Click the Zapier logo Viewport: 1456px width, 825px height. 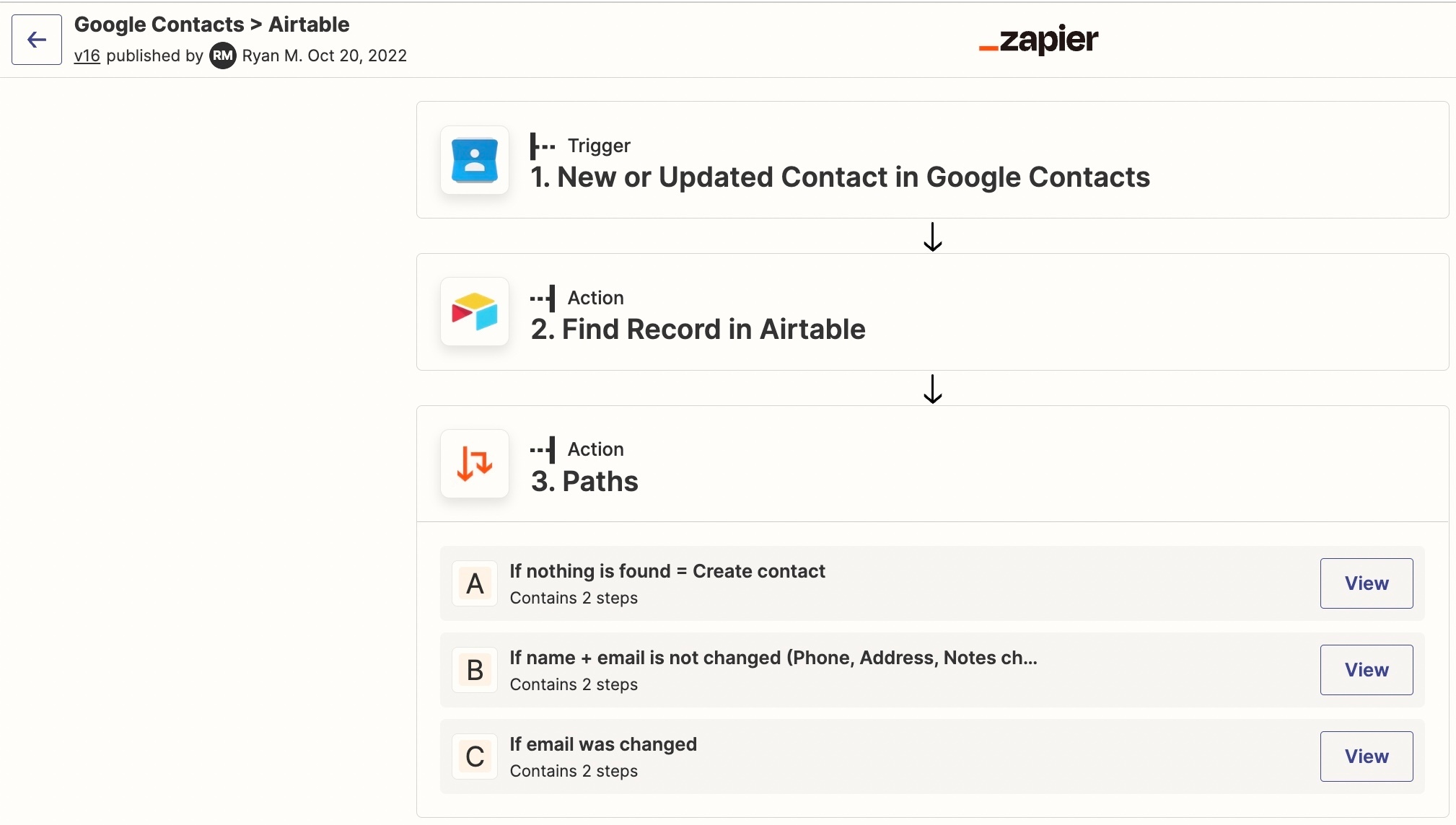(x=1038, y=39)
